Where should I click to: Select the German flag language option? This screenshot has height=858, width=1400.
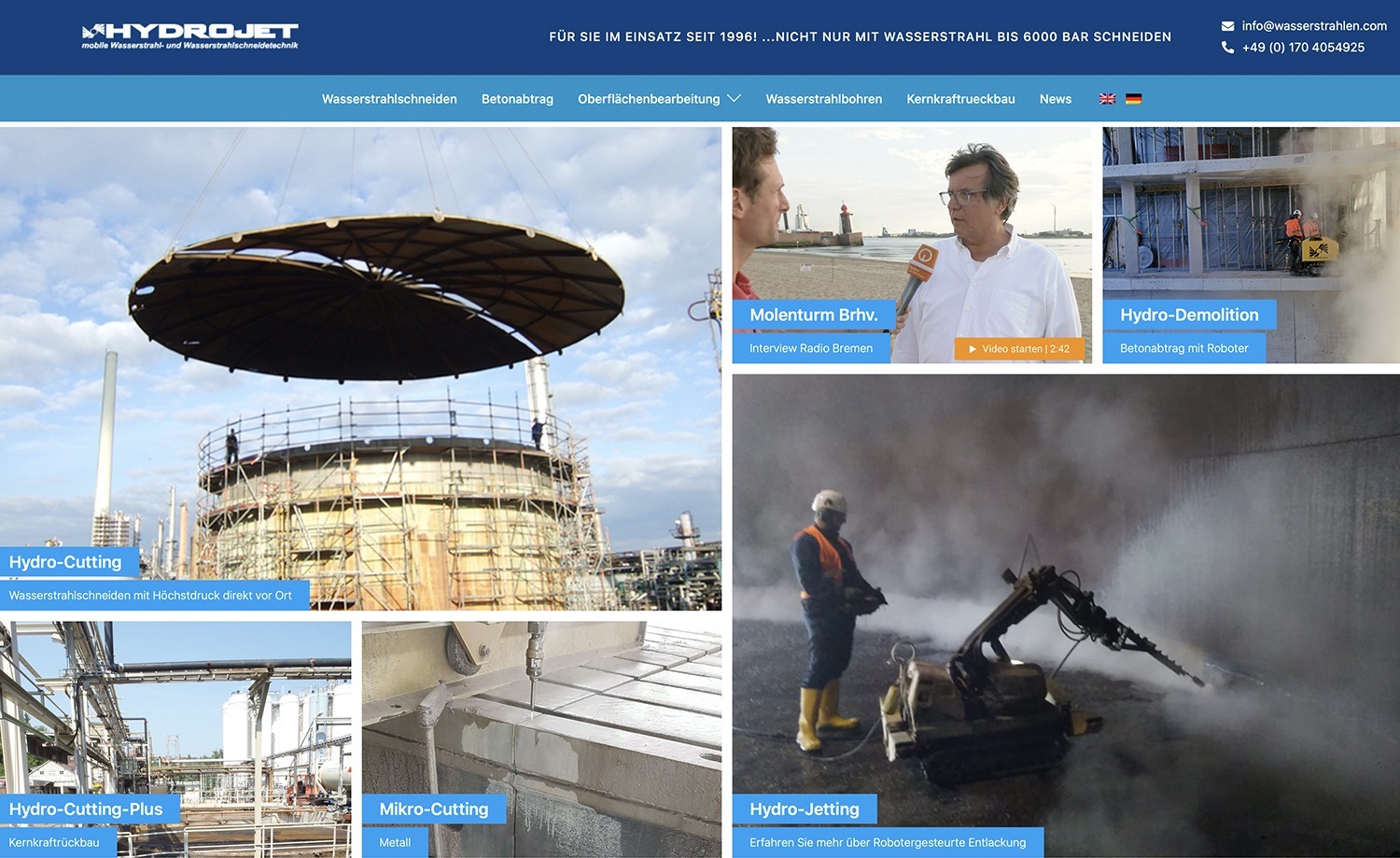(x=1134, y=97)
